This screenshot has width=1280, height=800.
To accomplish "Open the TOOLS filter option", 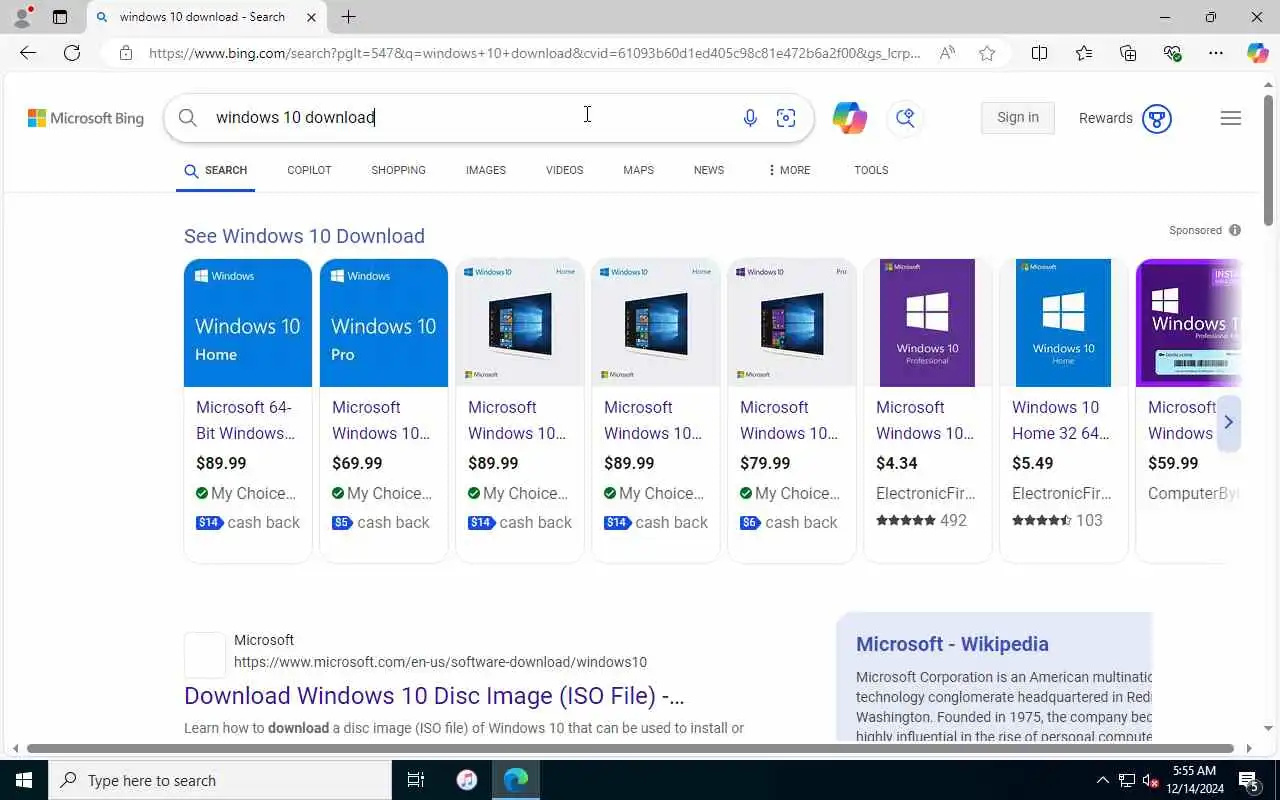I will point(871,170).
